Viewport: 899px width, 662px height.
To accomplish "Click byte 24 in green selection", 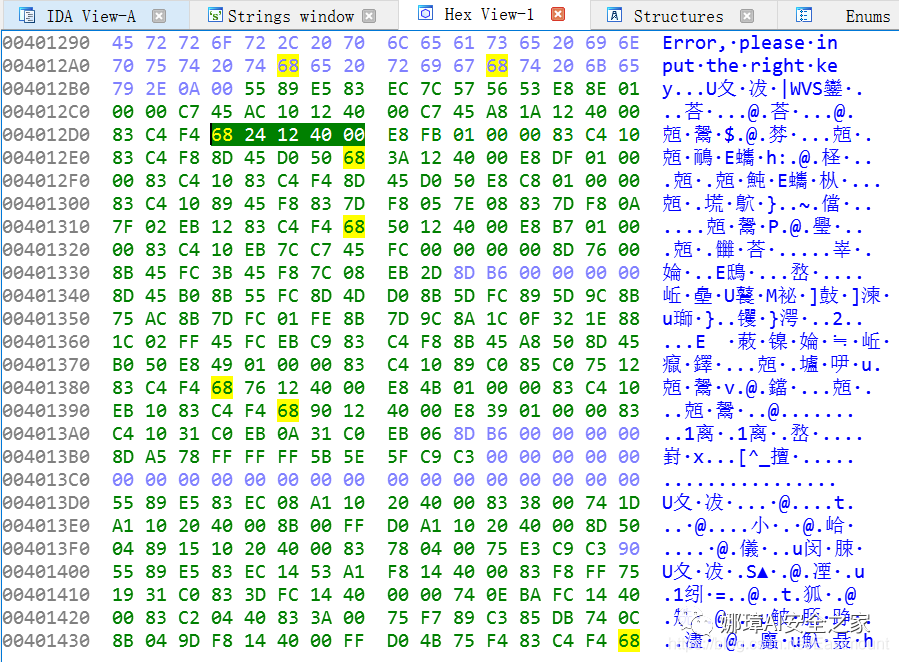I will pyautogui.click(x=255, y=135).
